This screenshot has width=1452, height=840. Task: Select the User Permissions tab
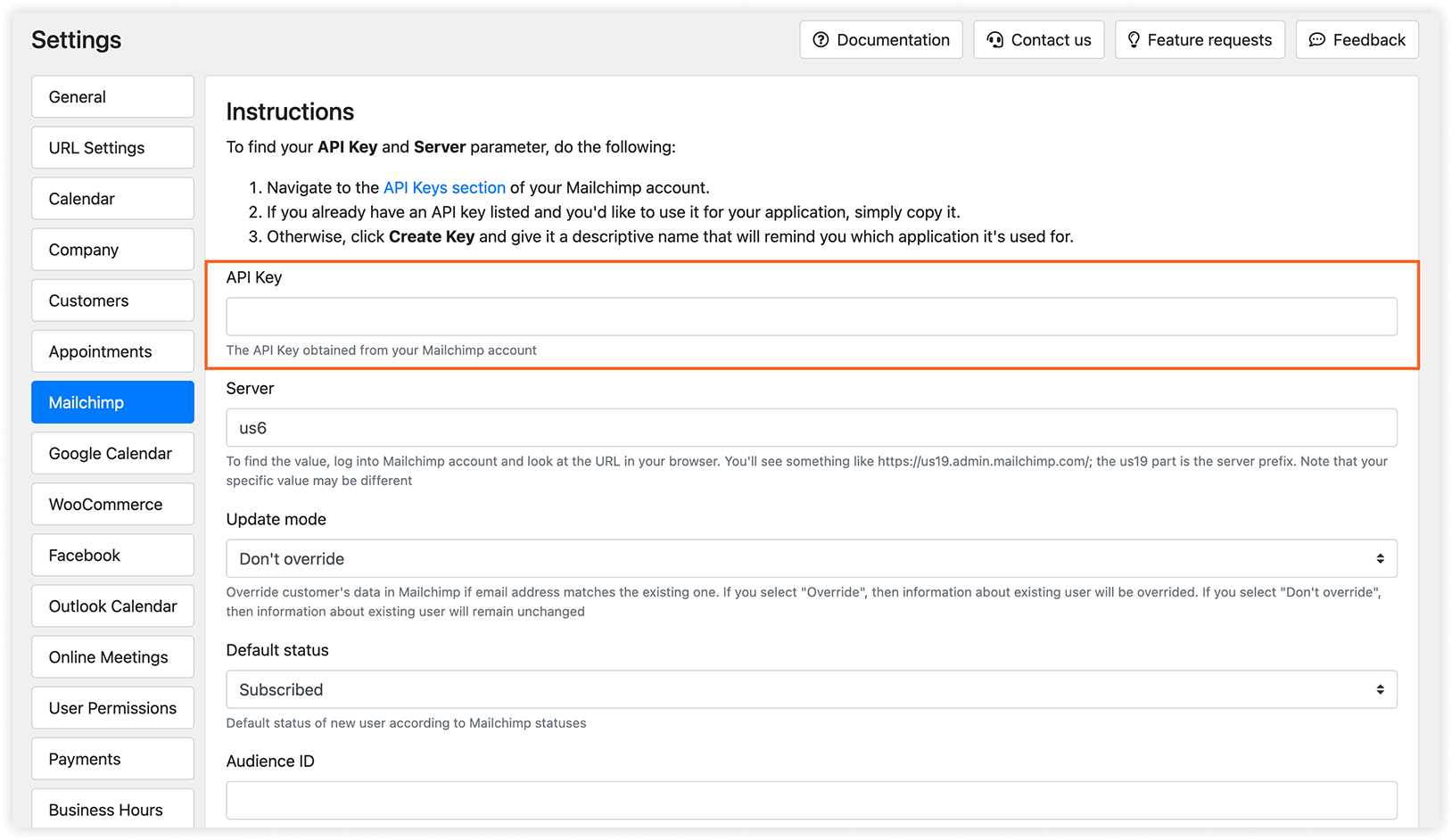[x=112, y=708]
